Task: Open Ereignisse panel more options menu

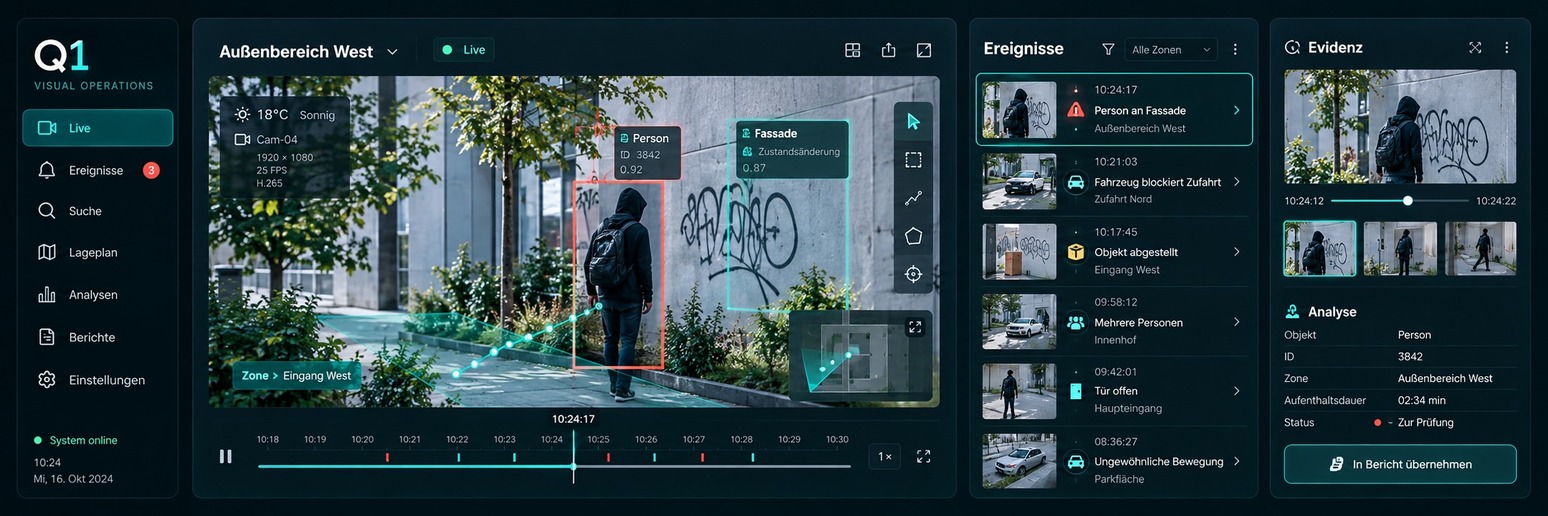Action: tap(1235, 49)
